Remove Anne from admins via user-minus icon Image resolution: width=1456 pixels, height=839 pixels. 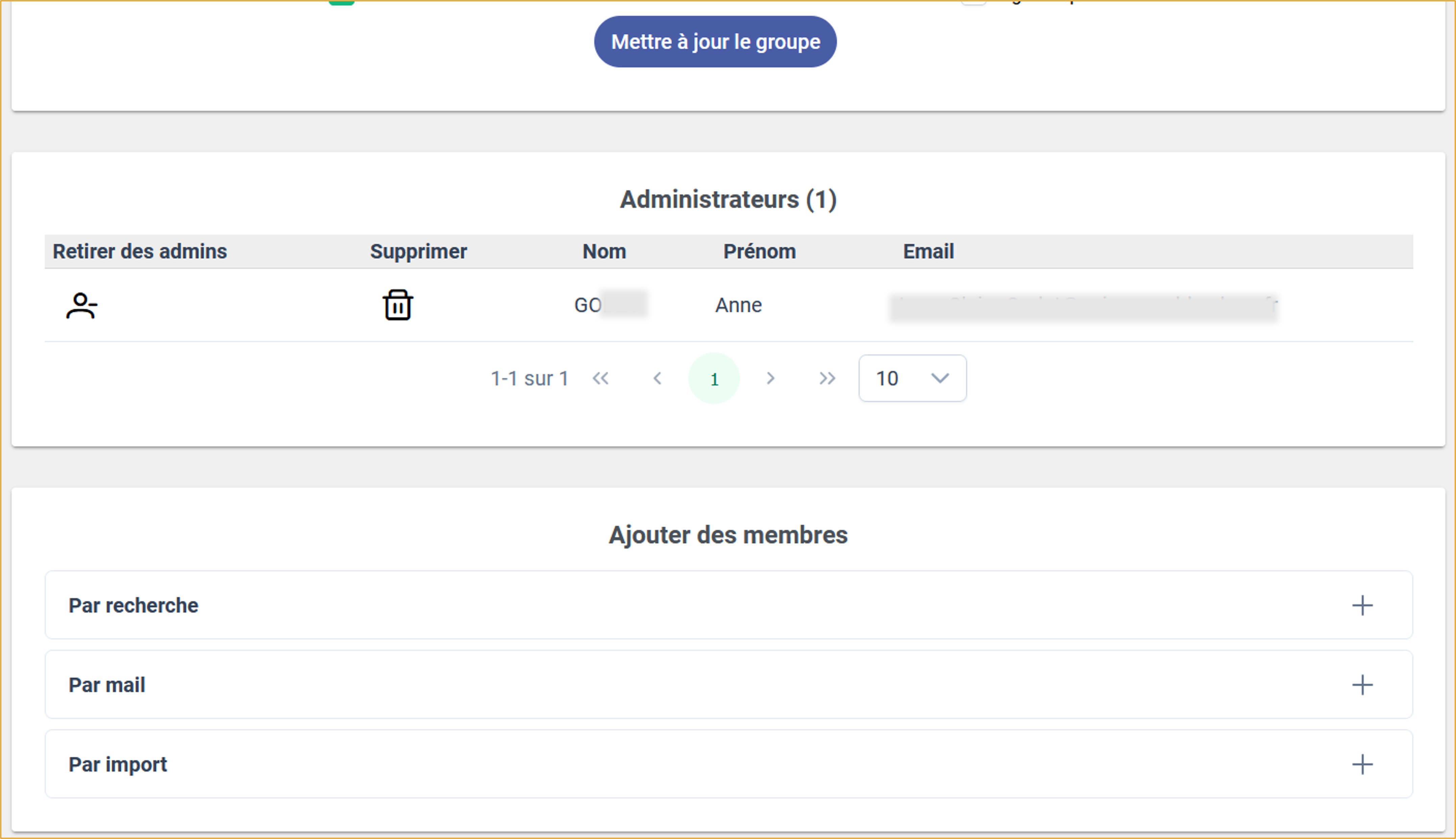(x=81, y=305)
